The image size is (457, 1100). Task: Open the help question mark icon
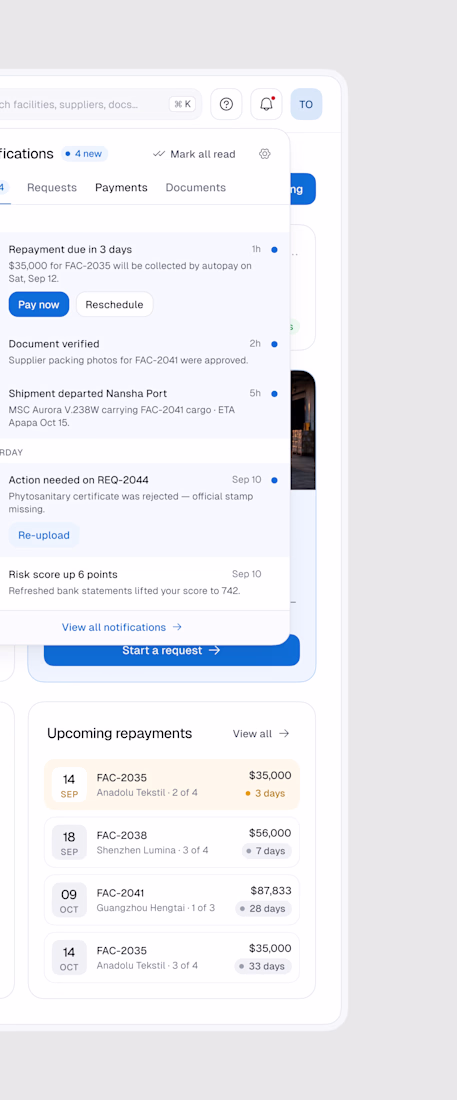tap(226, 105)
